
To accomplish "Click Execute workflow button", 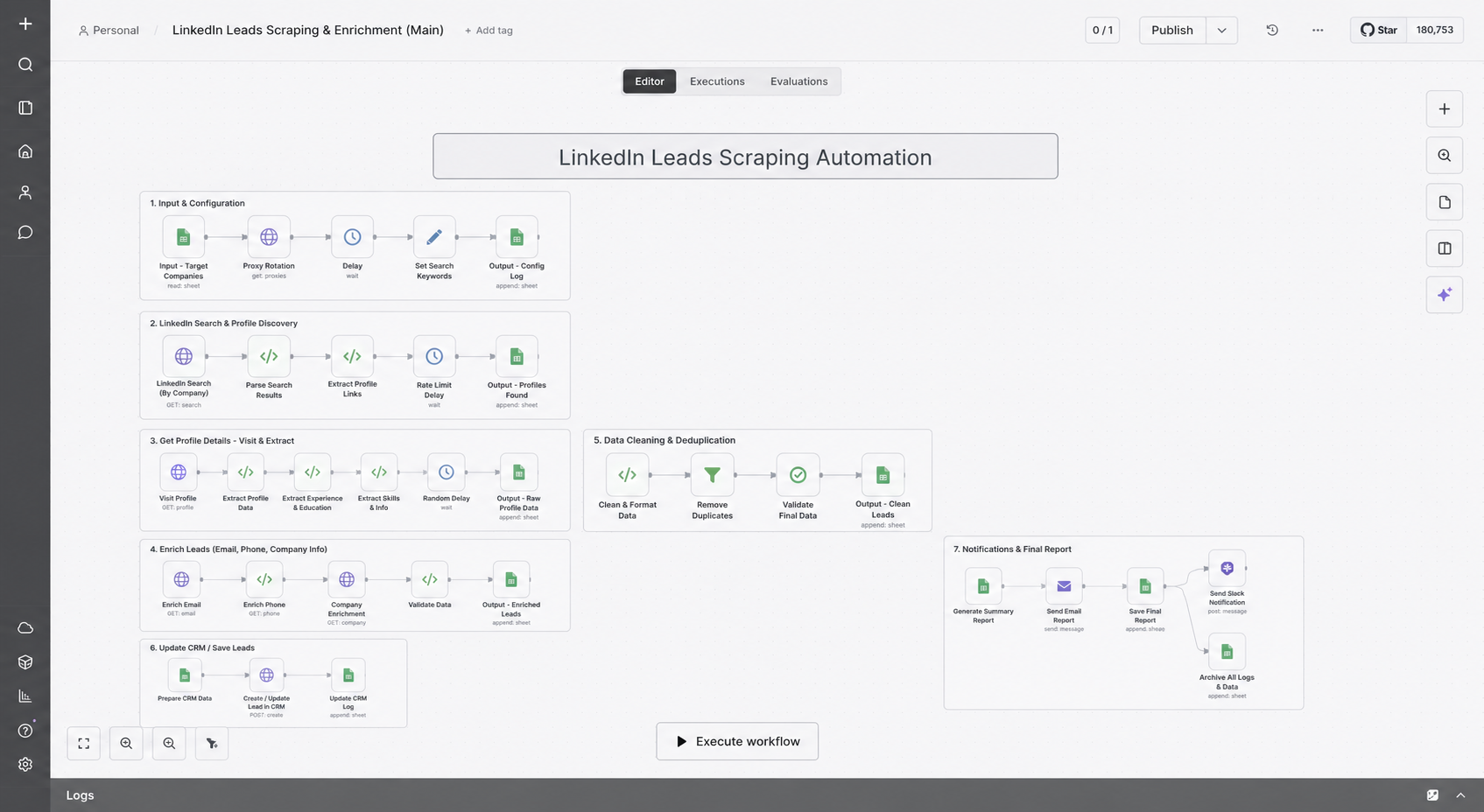I will click(737, 741).
